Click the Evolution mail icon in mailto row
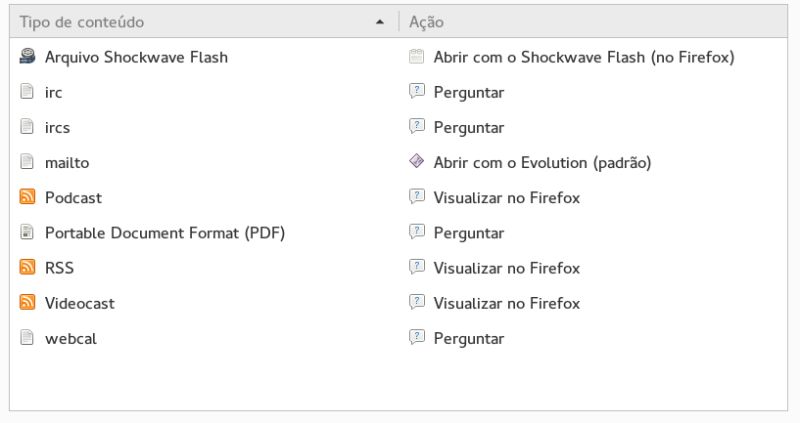800x423 pixels. coord(417,162)
